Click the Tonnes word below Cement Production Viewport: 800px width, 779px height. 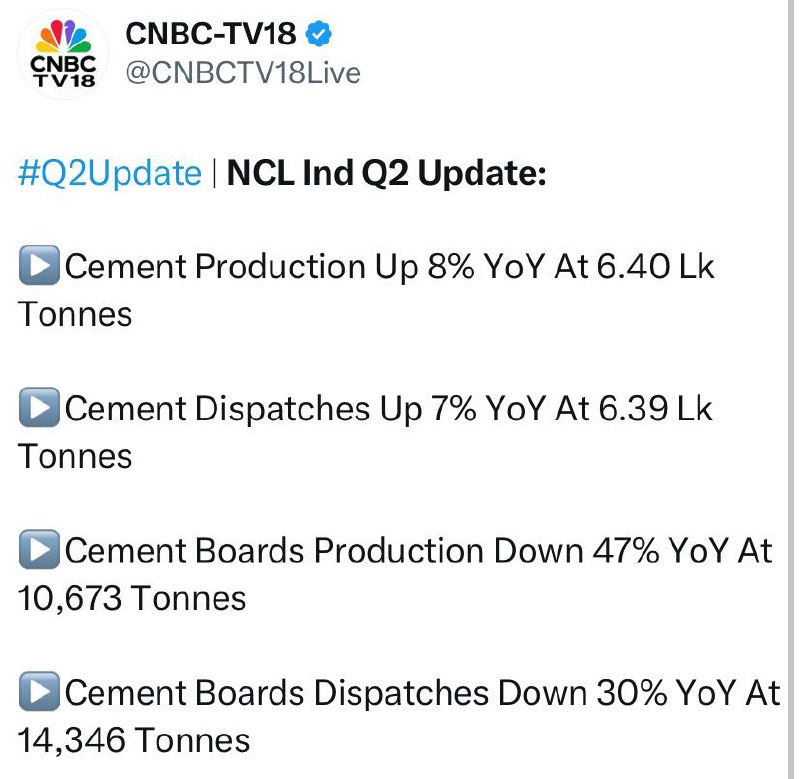click(76, 315)
